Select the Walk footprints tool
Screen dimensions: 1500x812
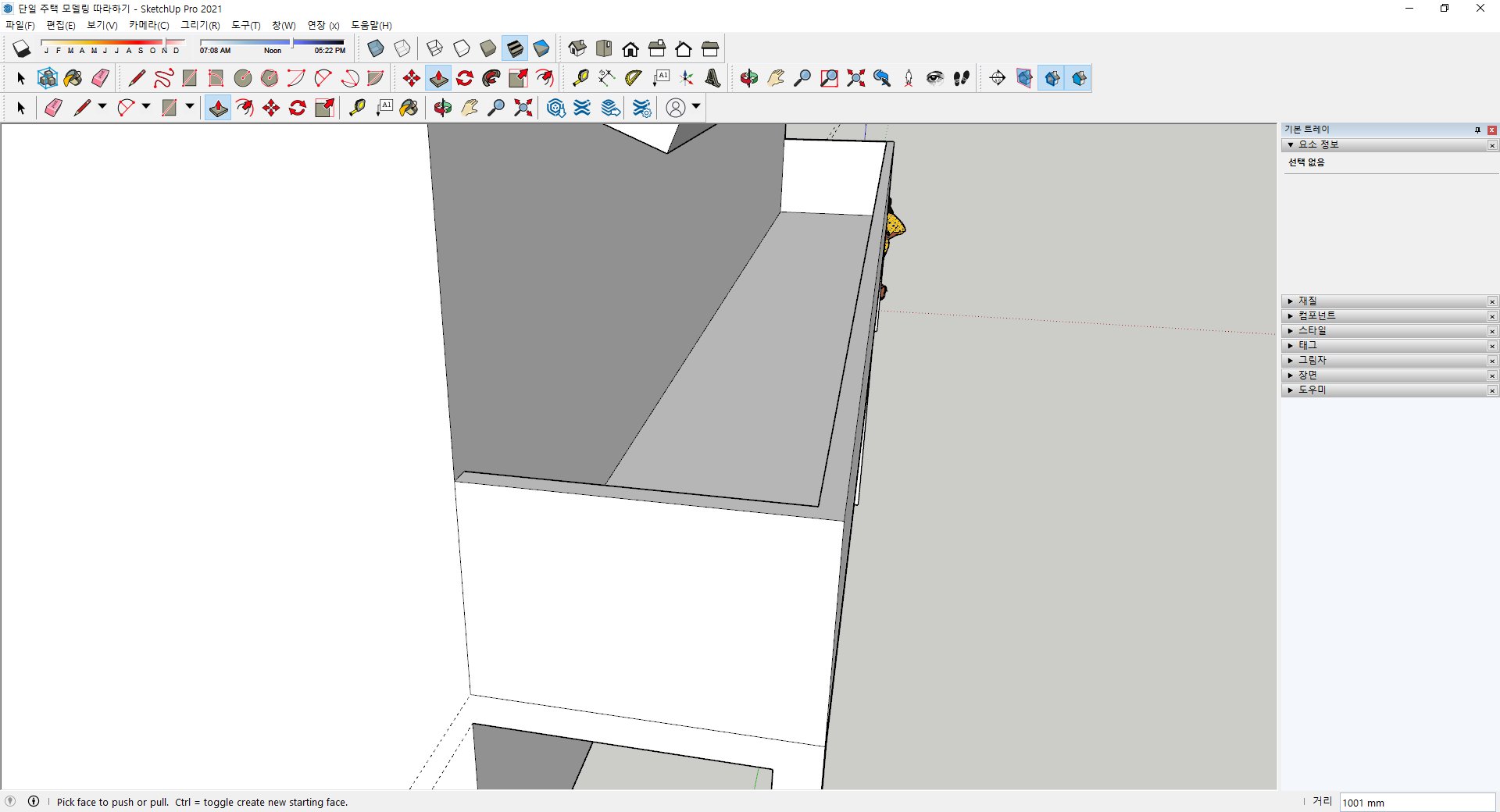tap(962, 78)
